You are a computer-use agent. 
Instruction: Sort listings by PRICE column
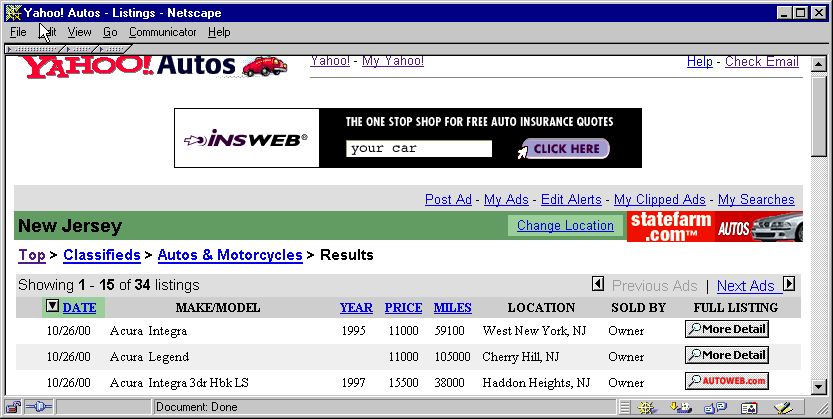[403, 307]
